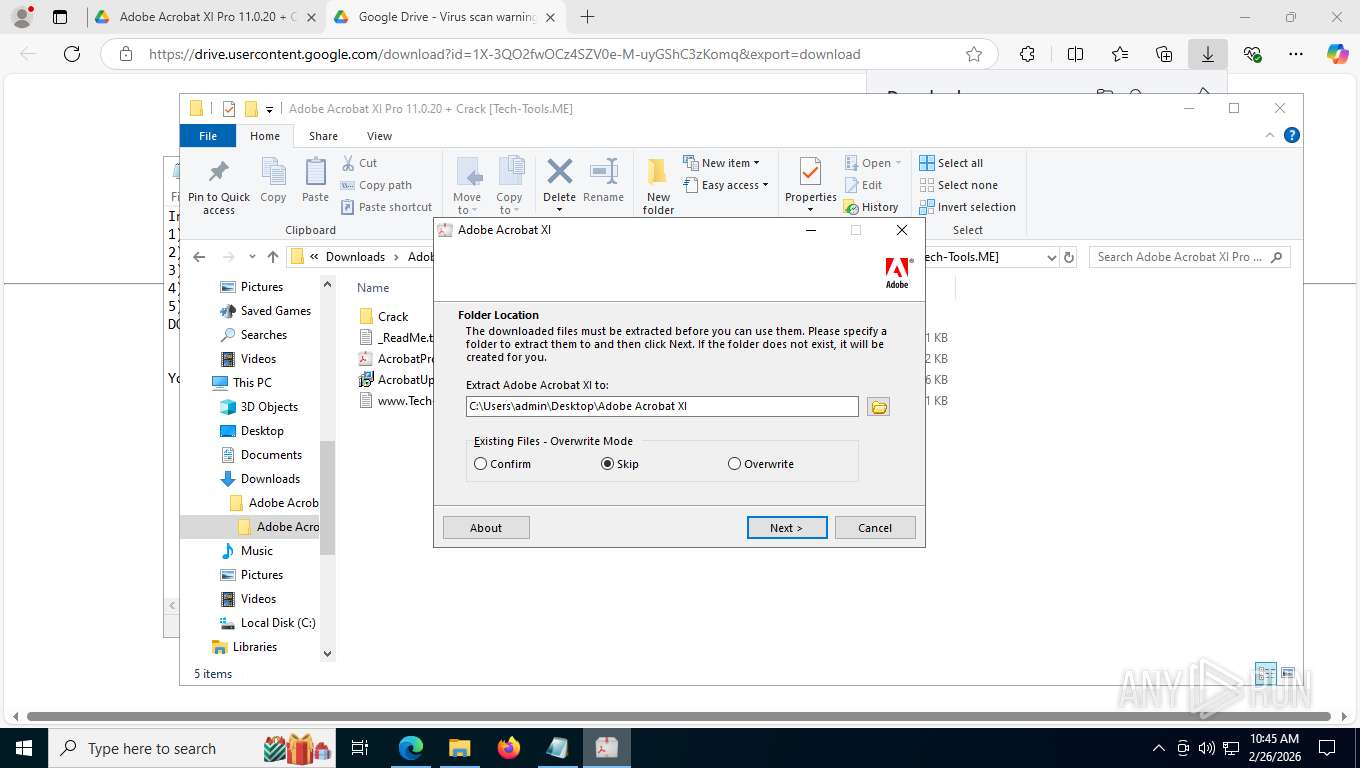Screen dimensions: 1360x768
Task: Collapse the Explorer ribbon with chevron
Action: tap(1271, 135)
